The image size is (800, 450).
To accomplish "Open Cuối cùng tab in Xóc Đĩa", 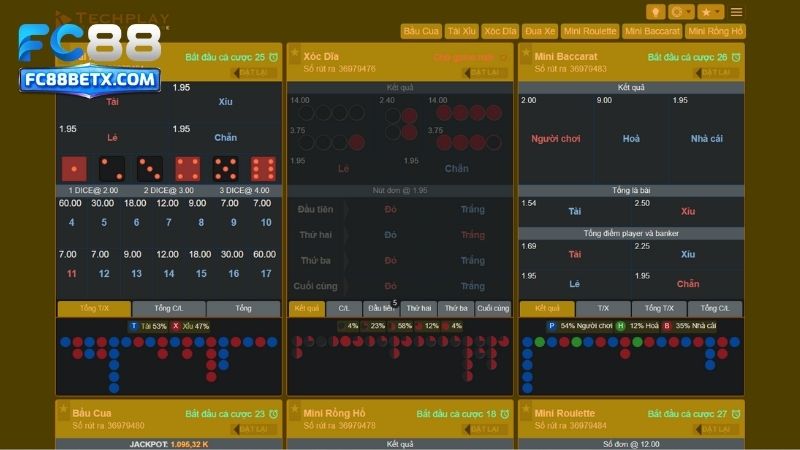I will click(493, 308).
